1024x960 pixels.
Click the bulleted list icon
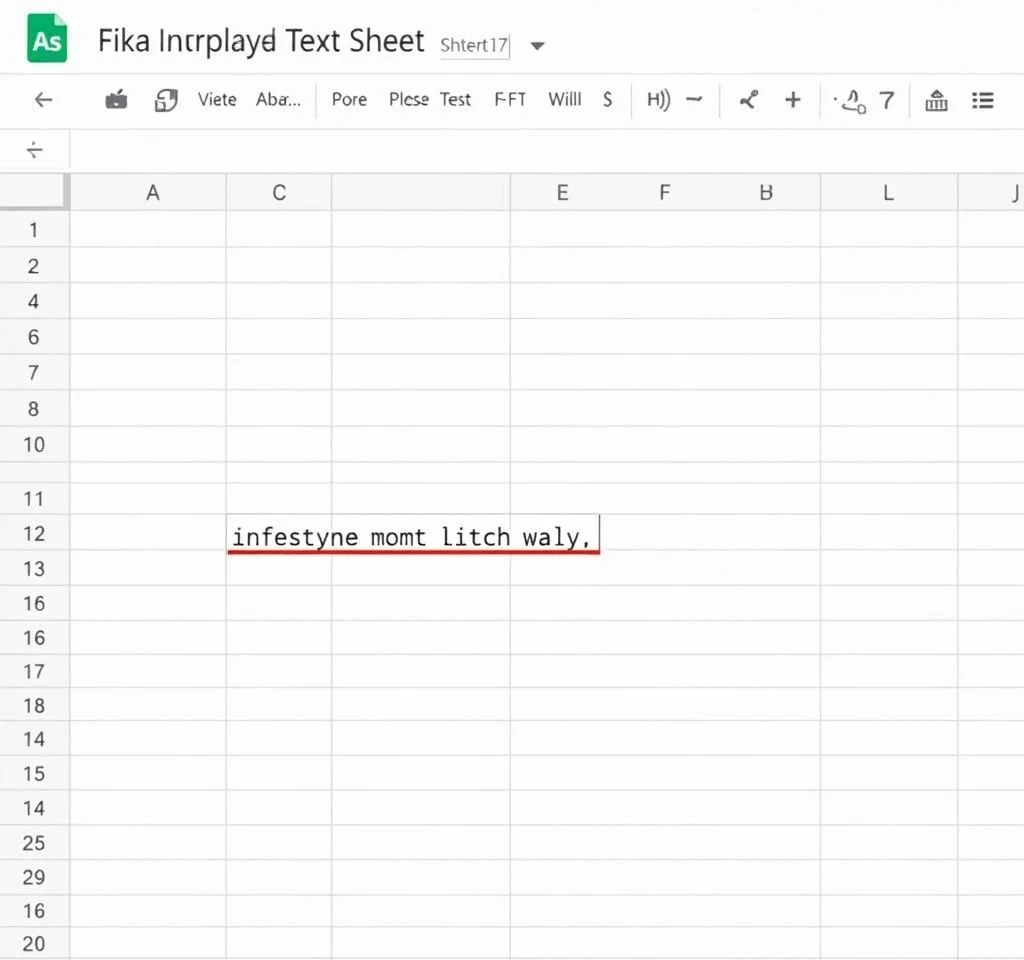pos(983,100)
